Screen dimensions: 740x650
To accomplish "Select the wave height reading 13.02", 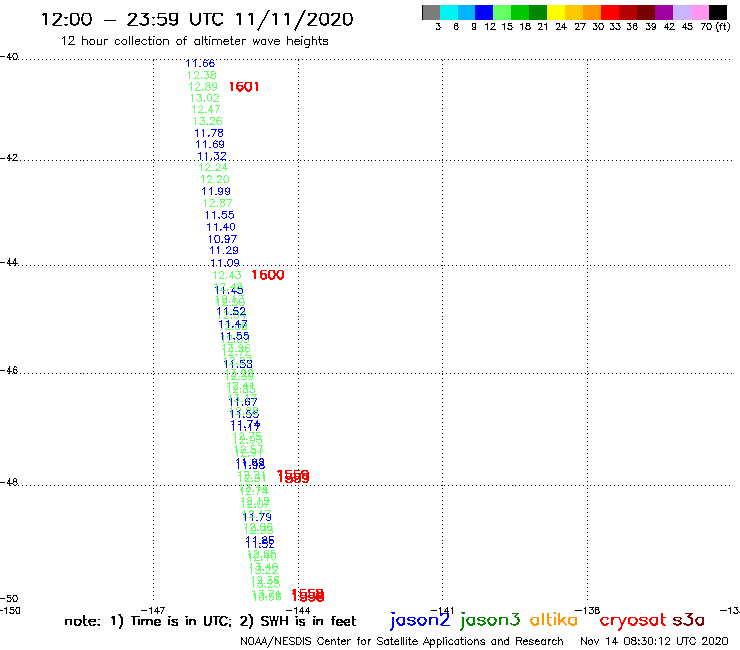I will click(205, 98).
